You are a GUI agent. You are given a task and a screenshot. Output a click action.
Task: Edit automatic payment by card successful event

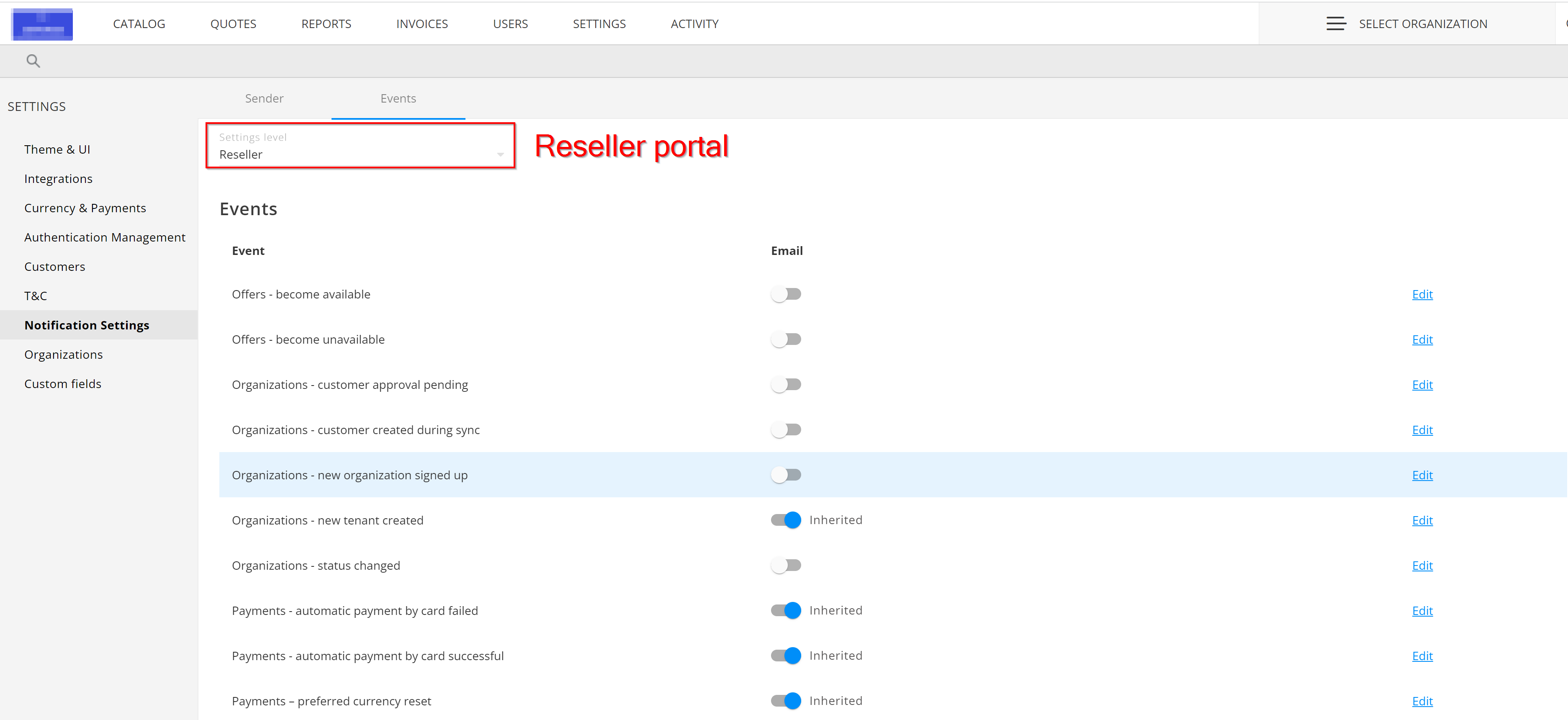tap(1422, 656)
